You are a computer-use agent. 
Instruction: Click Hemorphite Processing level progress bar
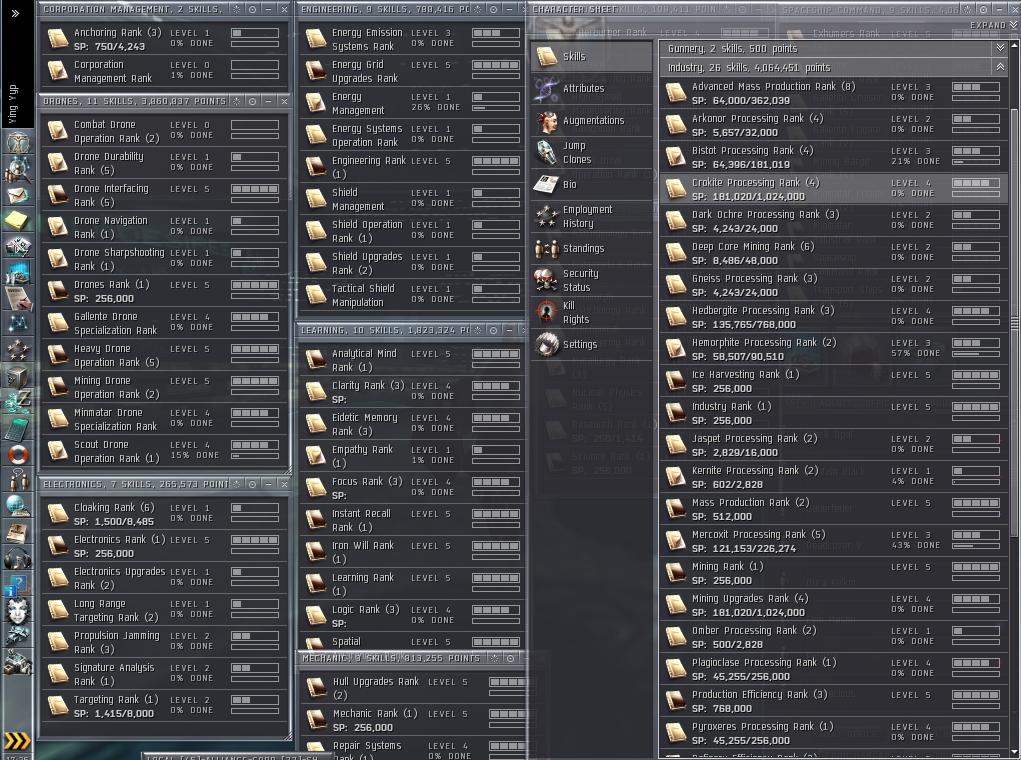(x=975, y=343)
